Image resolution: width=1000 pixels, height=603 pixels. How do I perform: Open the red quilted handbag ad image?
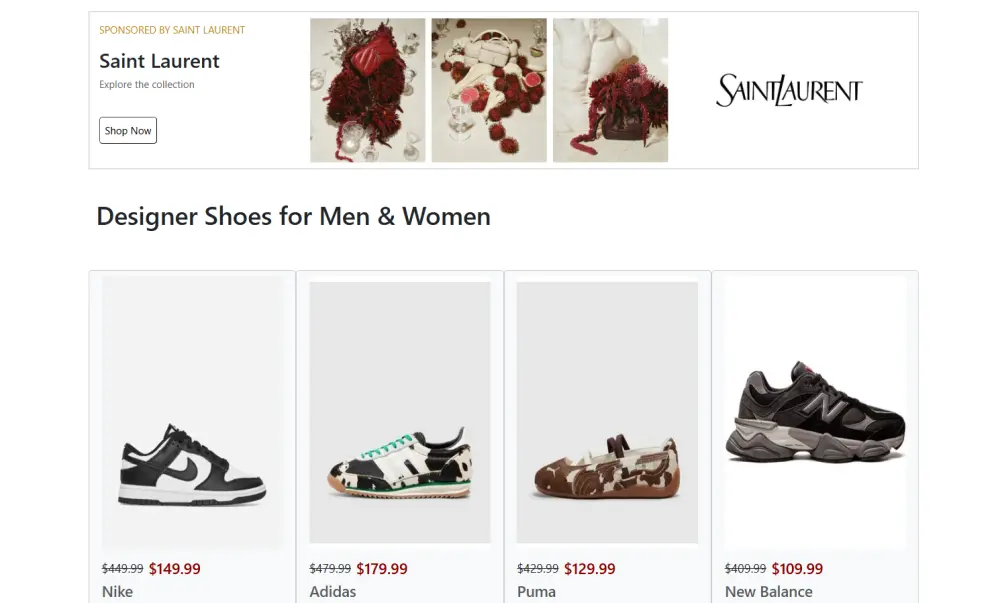367,90
